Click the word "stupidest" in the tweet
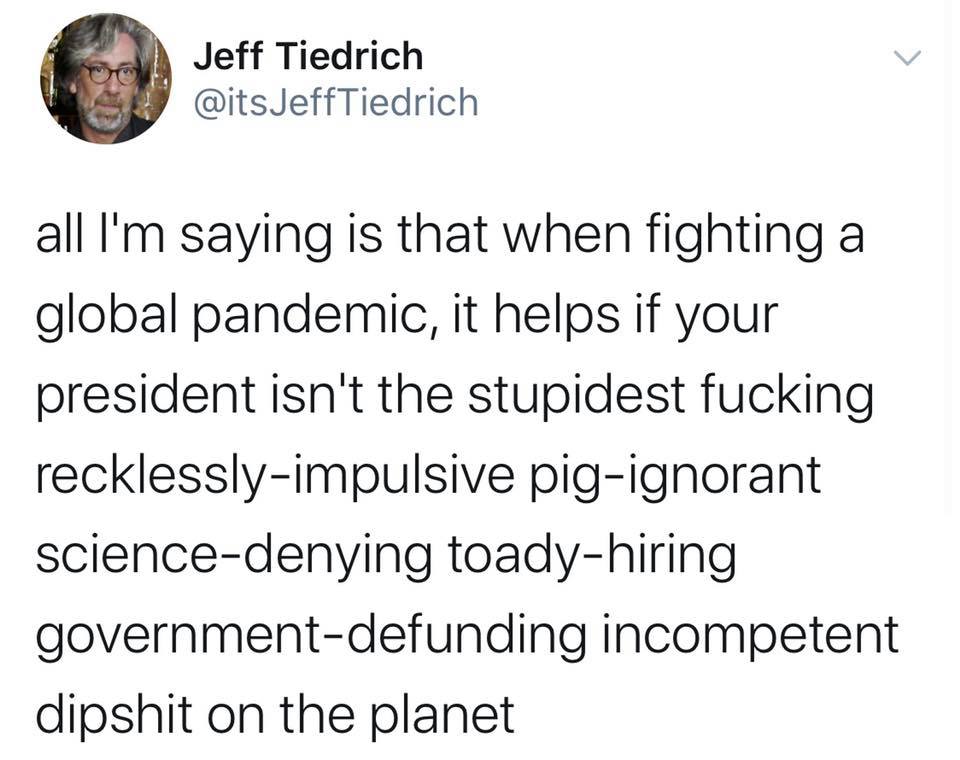The image size is (960, 760). click(576, 395)
